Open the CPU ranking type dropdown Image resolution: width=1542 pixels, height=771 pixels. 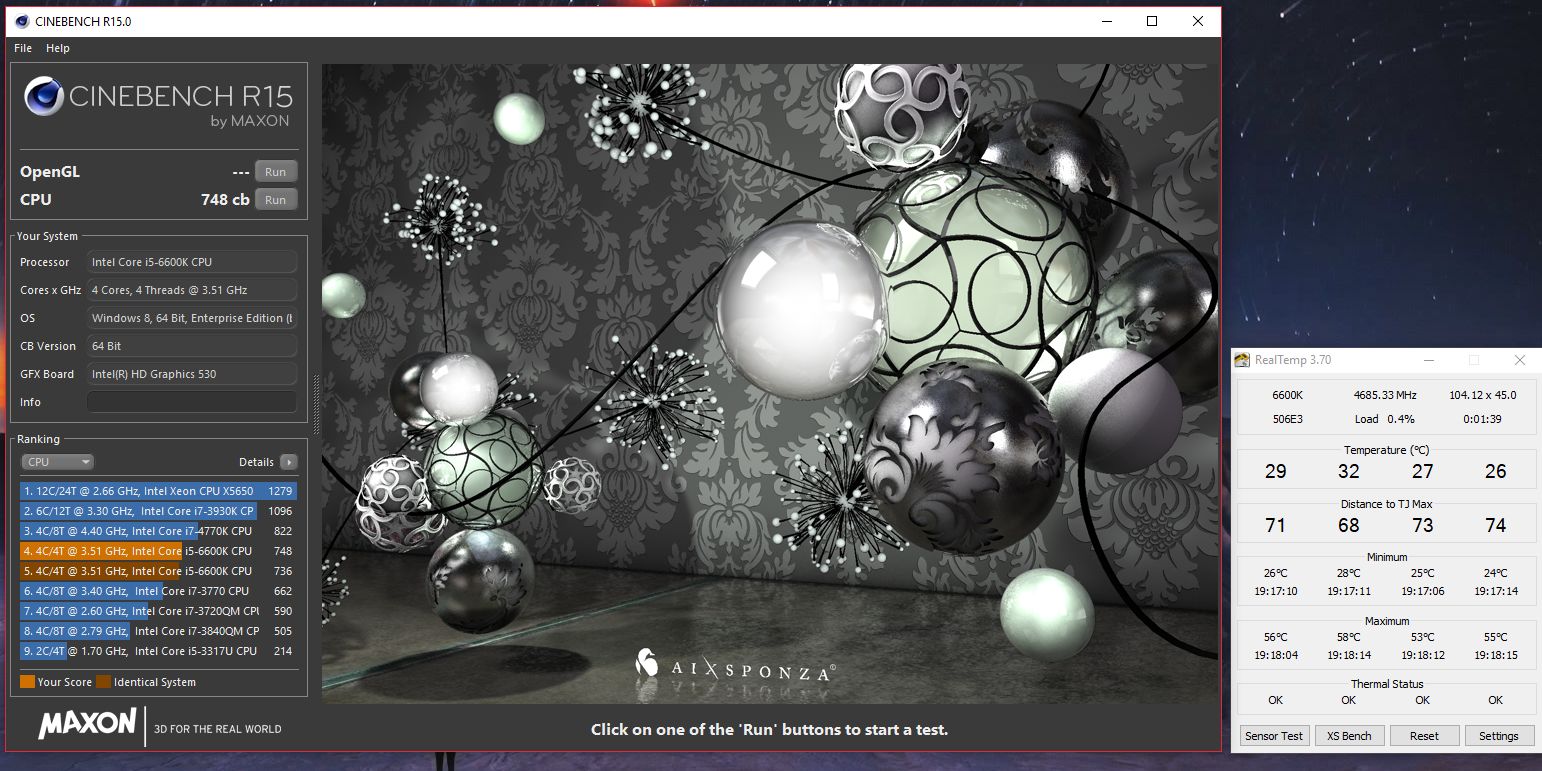[58, 462]
